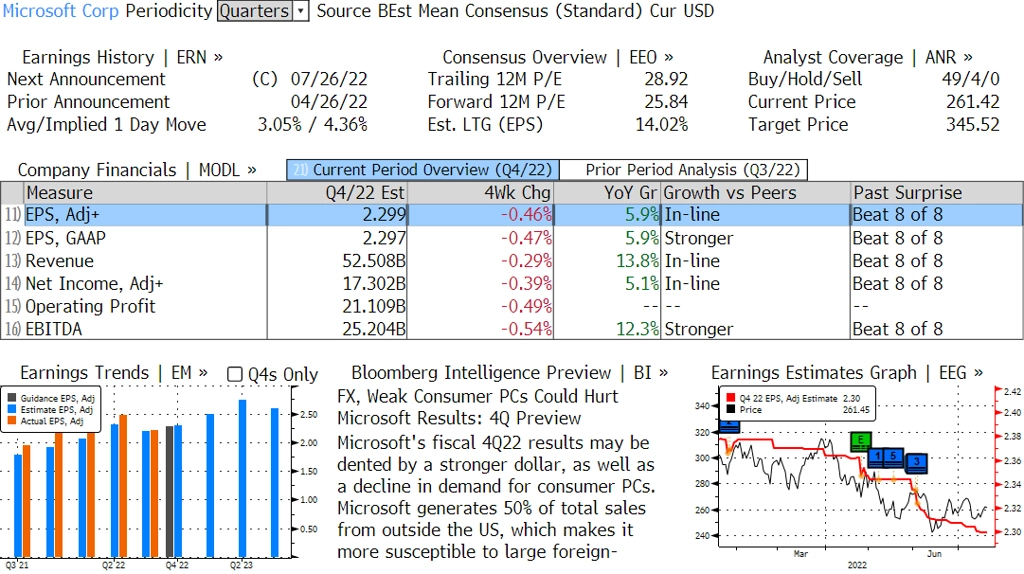This screenshot has width=1024, height=574.
Task: Click the 4Wk Chg column header
Action: pyautogui.click(x=480, y=193)
